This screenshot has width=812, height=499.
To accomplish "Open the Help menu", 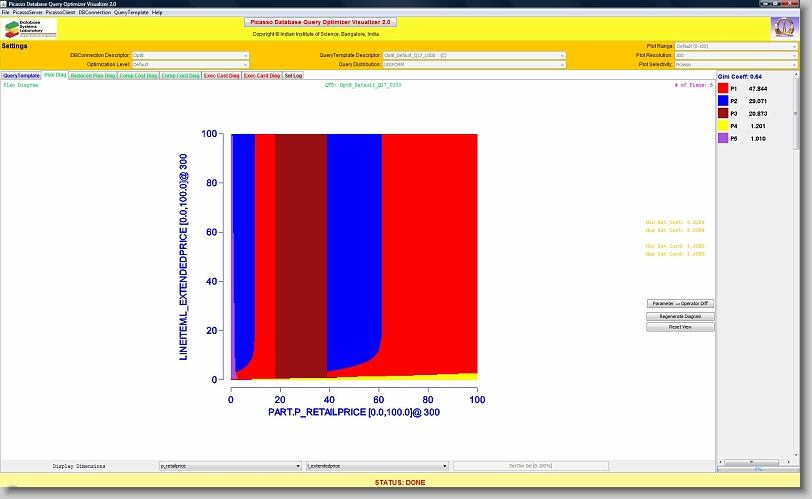I will (157, 12).
